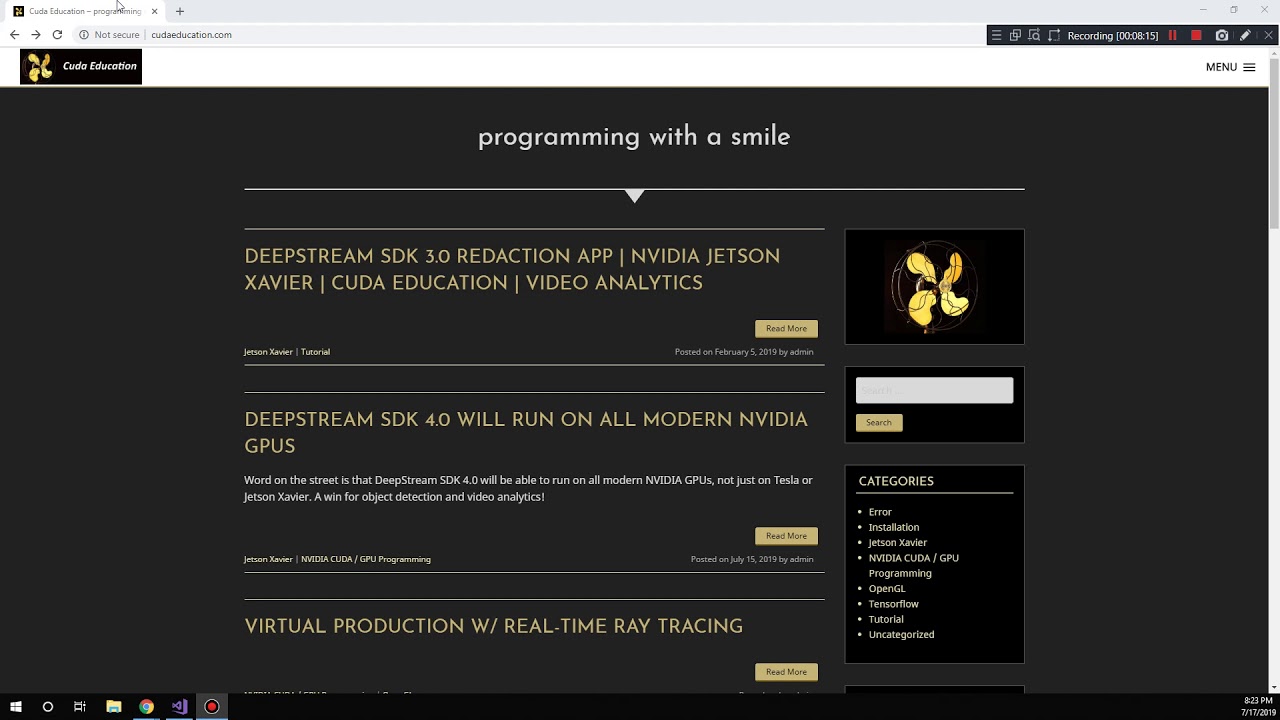Open the Jetson Xavier category in sidebar
The height and width of the screenshot is (720, 1280).
point(898,543)
